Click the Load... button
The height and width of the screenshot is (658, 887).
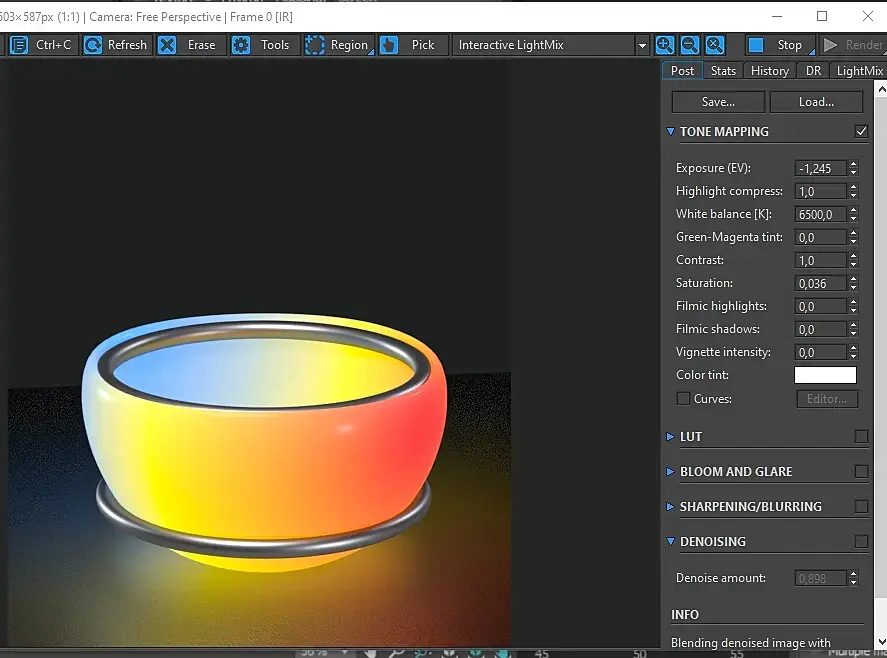tap(816, 102)
